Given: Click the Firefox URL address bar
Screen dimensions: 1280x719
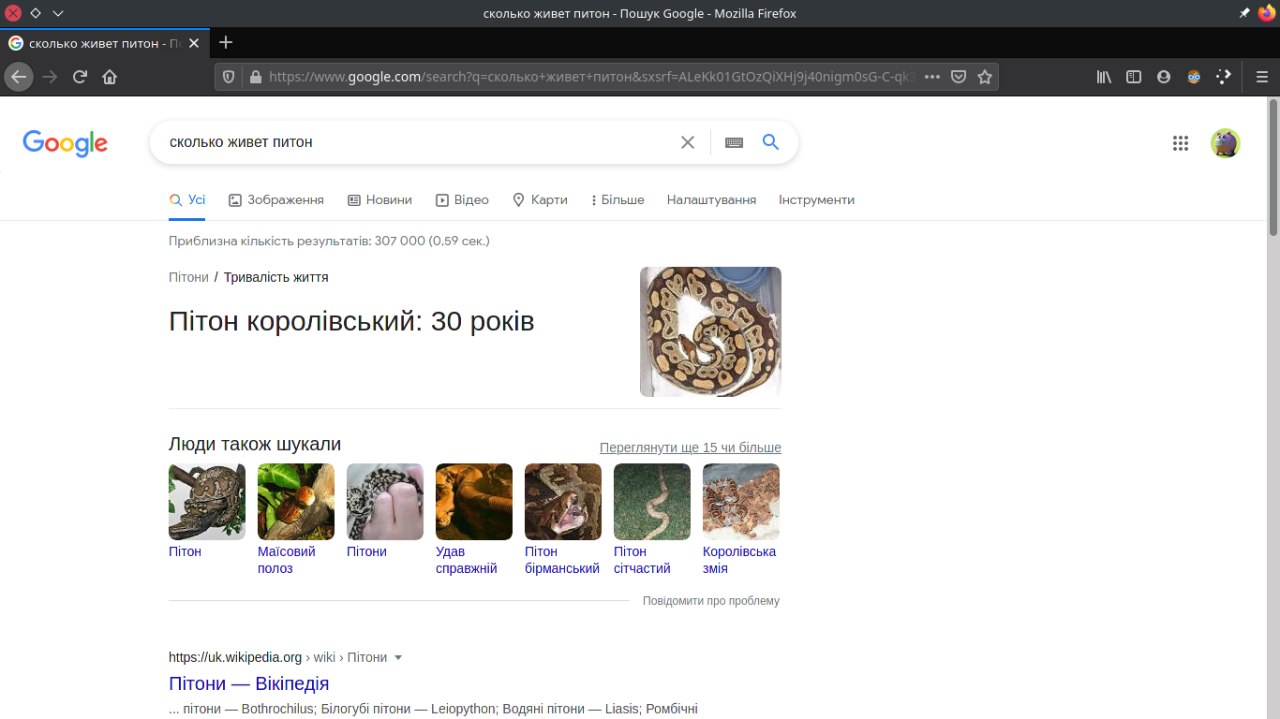Looking at the screenshot, I should tap(590, 77).
